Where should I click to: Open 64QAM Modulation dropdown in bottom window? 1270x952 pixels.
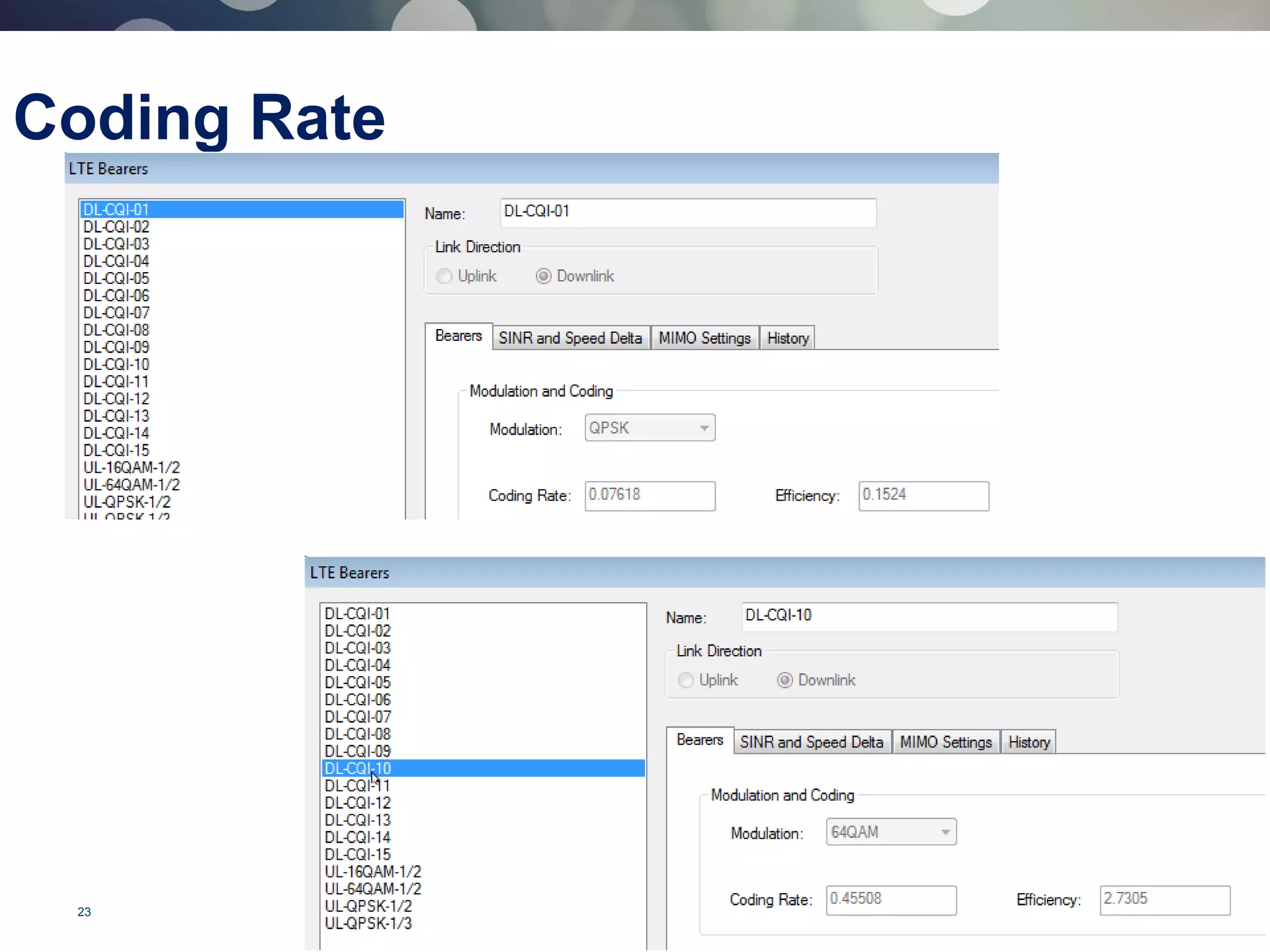891,832
